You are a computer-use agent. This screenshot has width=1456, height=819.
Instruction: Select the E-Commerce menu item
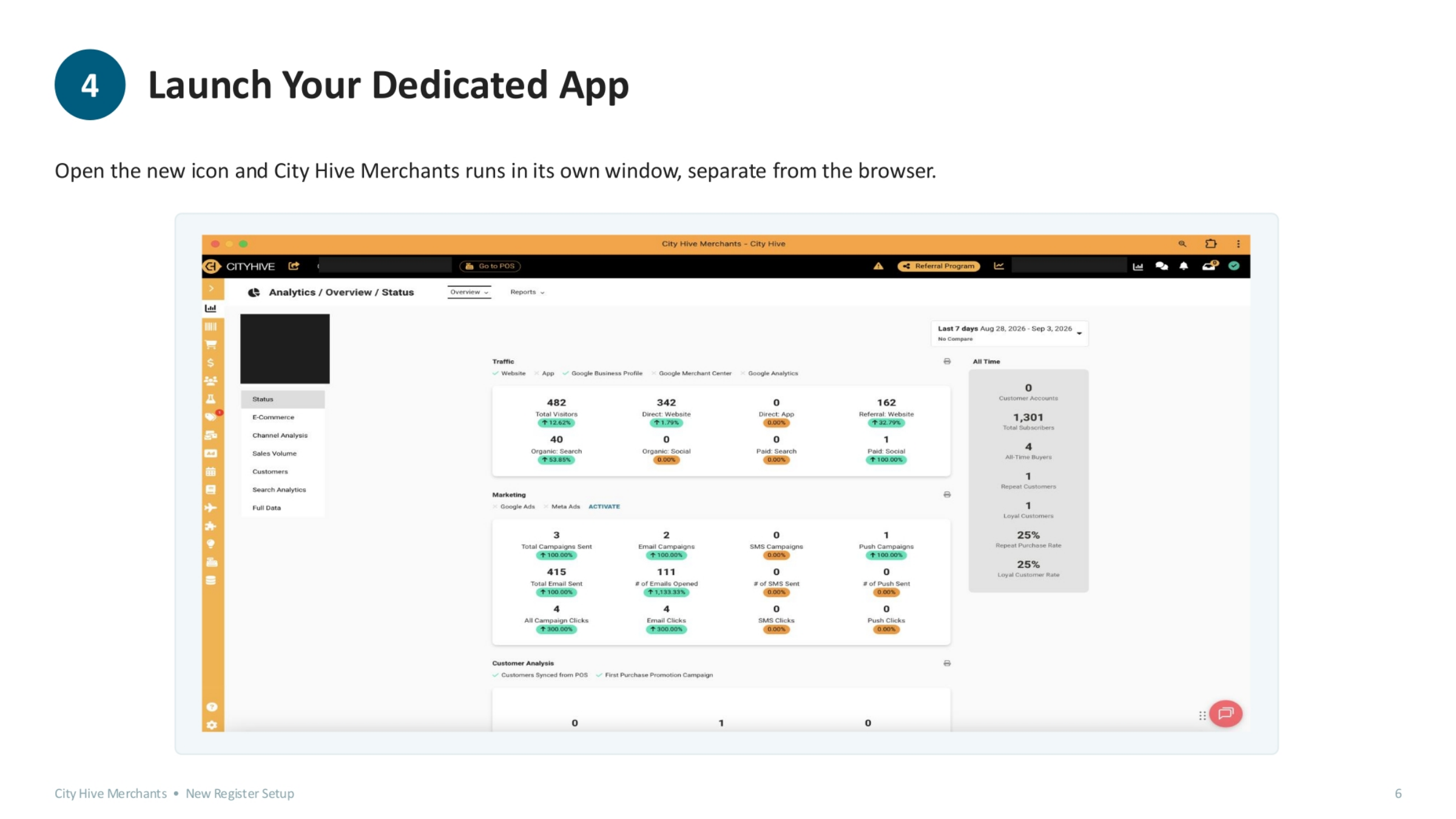tap(283, 417)
